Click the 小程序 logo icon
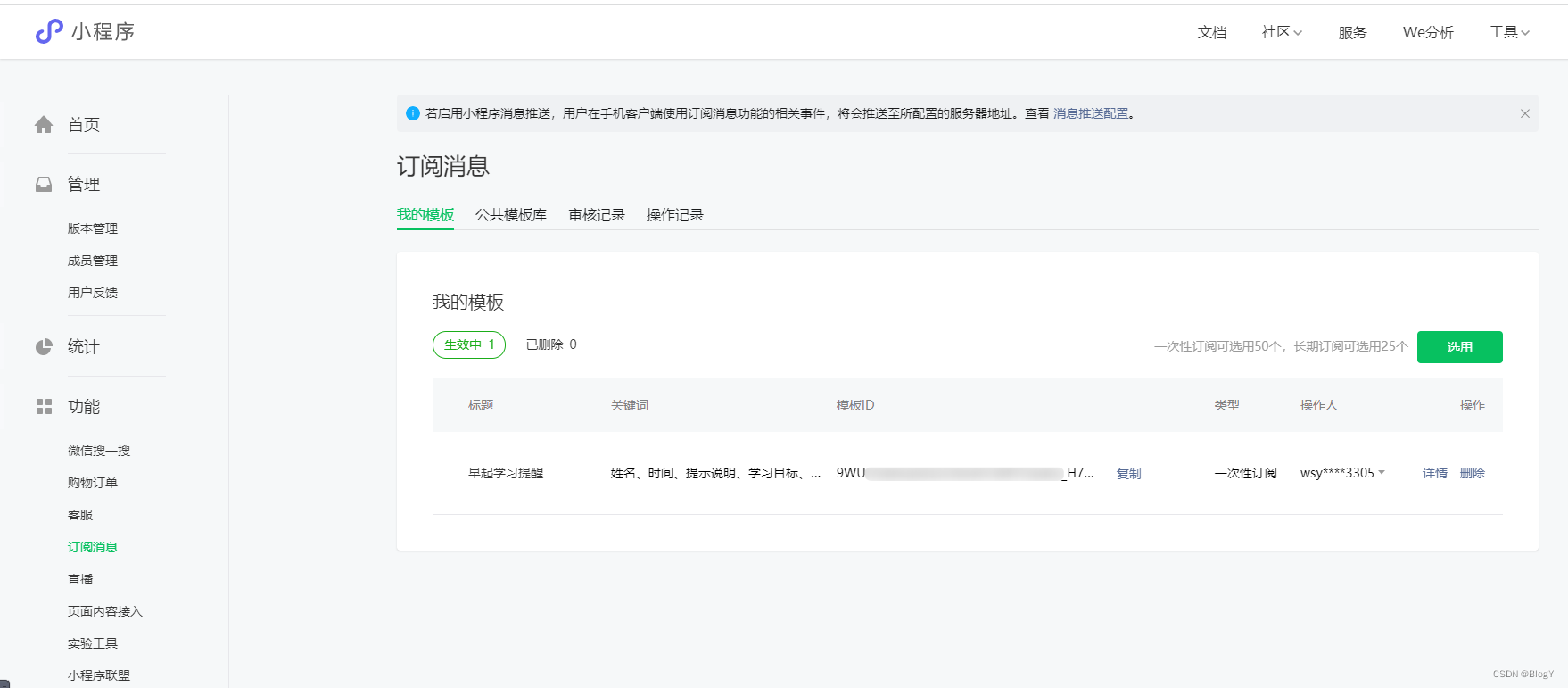The height and width of the screenshot is (688, 1568). tap(49, 31)
